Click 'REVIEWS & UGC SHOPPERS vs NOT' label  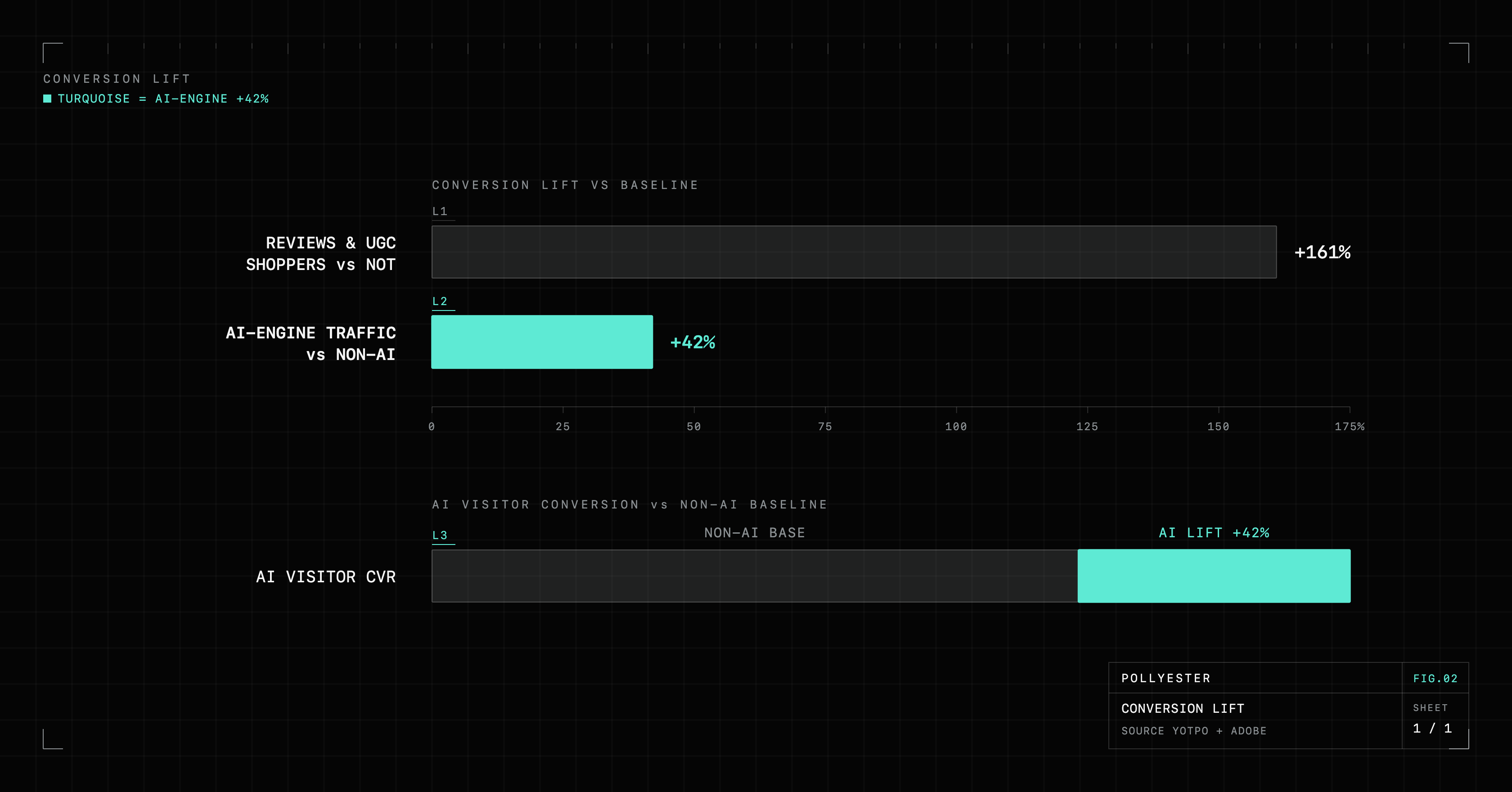point(320,254)
